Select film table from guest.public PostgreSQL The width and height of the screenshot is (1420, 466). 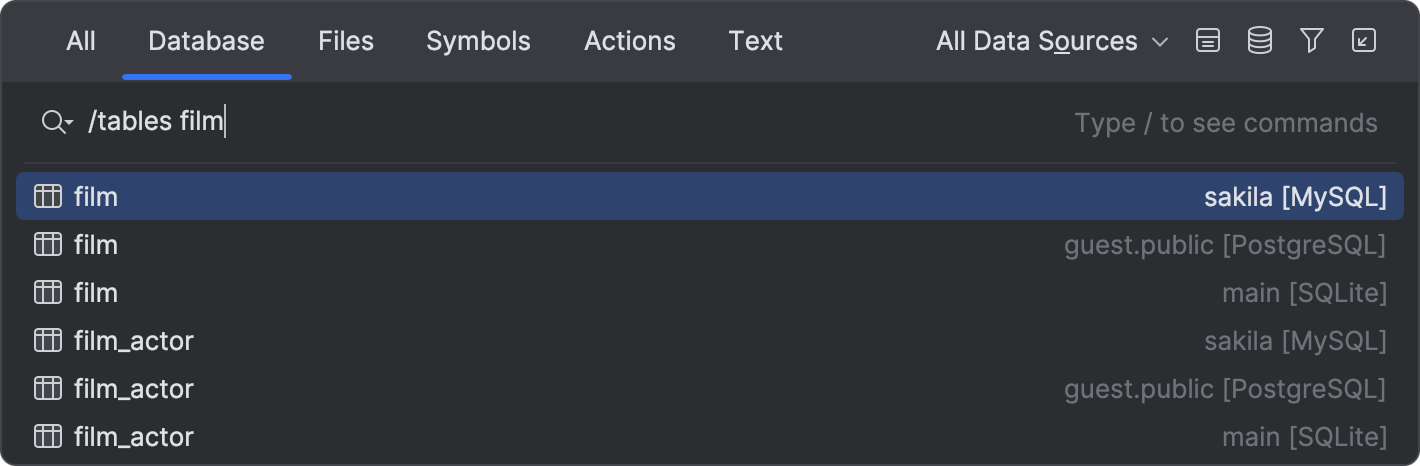(x=96, y=245)
